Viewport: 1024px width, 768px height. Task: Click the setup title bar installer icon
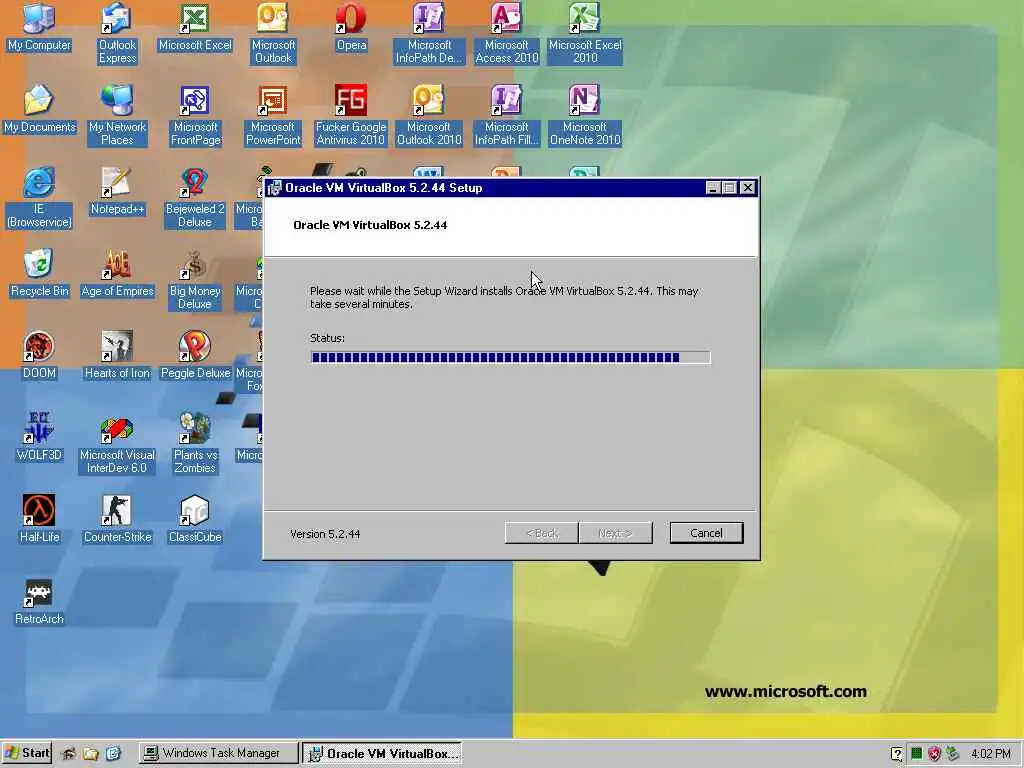[x=276, y=188]
